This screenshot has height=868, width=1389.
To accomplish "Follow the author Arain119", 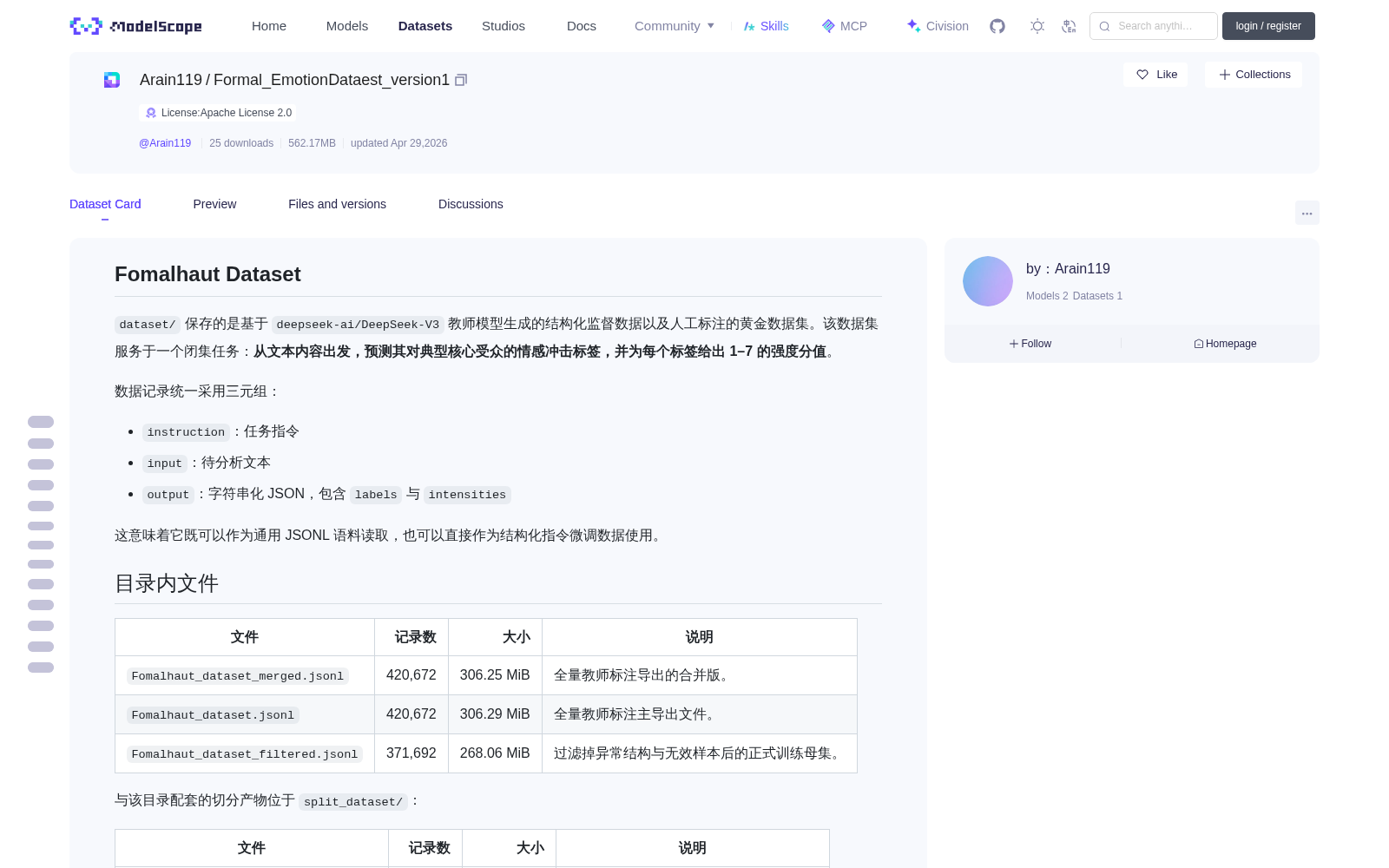I will (x=1030, y=344).
